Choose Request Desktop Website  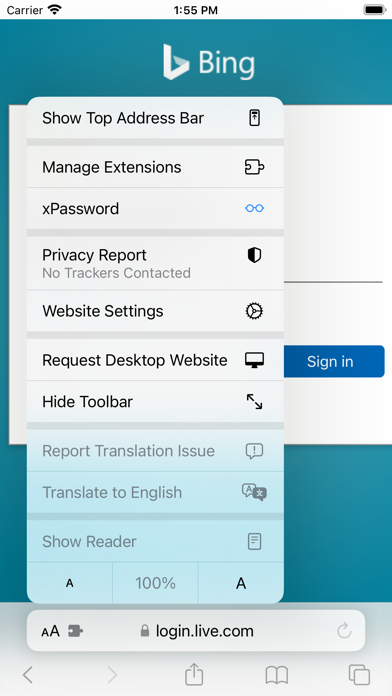(155, 360)
